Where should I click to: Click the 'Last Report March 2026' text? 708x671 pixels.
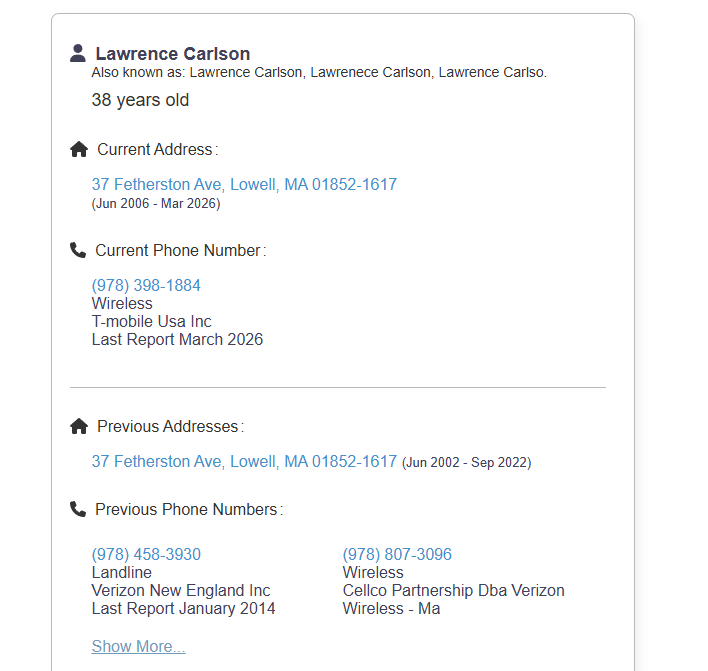pyautogui.click(x=177, y=339)
